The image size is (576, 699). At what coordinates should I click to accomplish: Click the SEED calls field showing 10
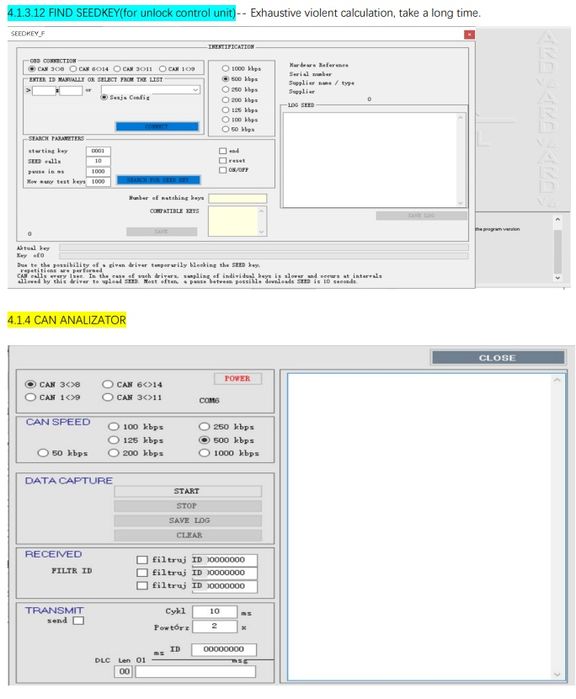98,161
